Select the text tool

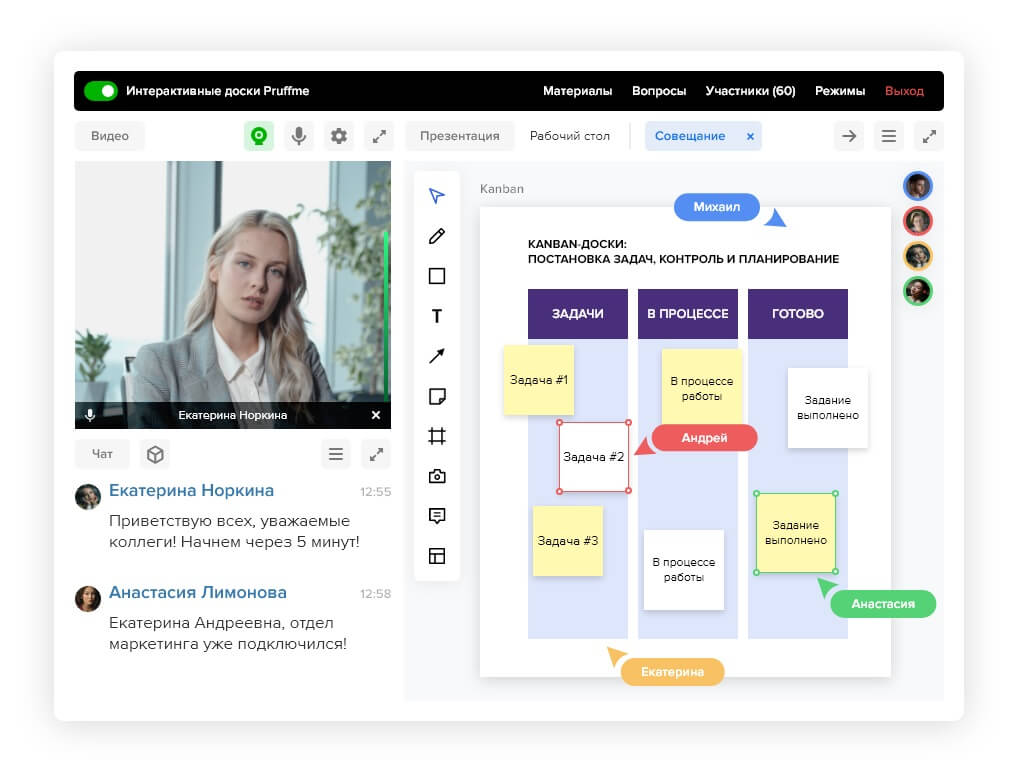click(437, 316)
